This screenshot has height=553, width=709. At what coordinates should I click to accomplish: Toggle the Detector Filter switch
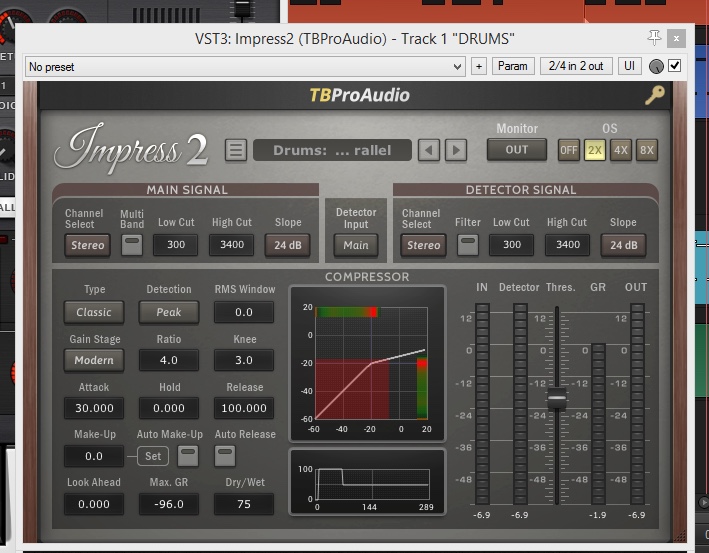pyautogui.click(x=468, y=245)
